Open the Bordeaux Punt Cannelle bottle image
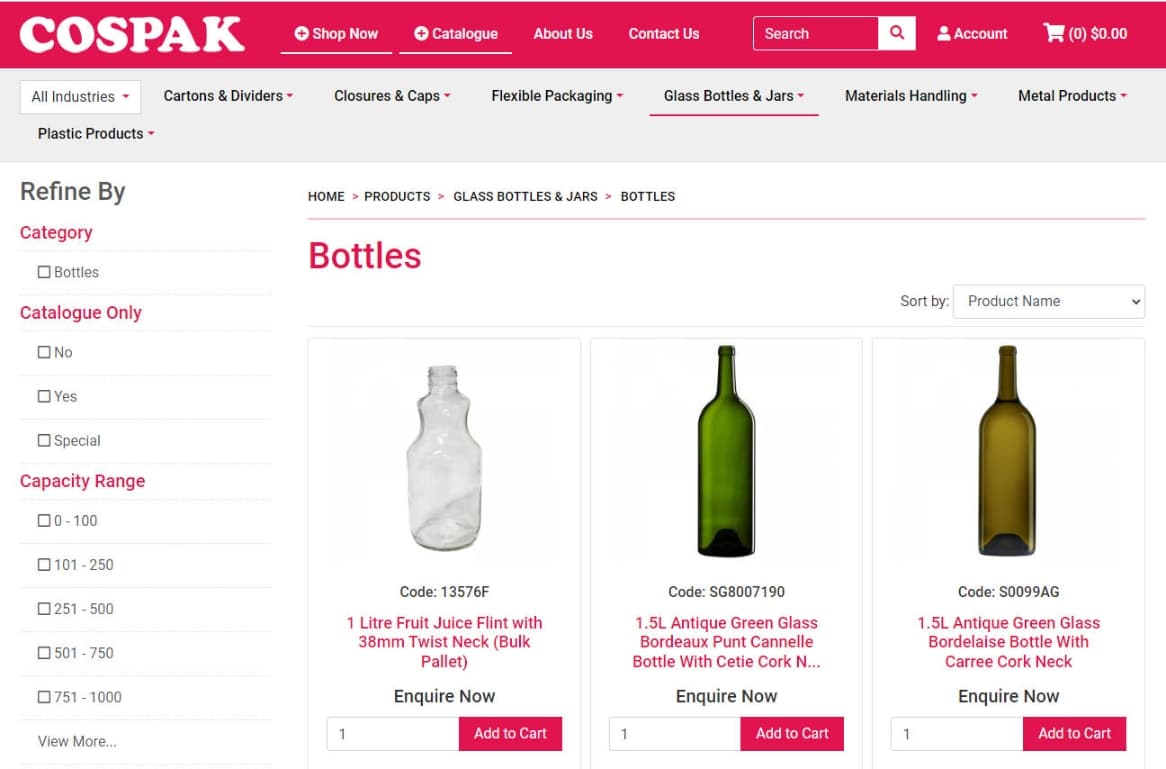The image size is (1166, 769). 726,451
